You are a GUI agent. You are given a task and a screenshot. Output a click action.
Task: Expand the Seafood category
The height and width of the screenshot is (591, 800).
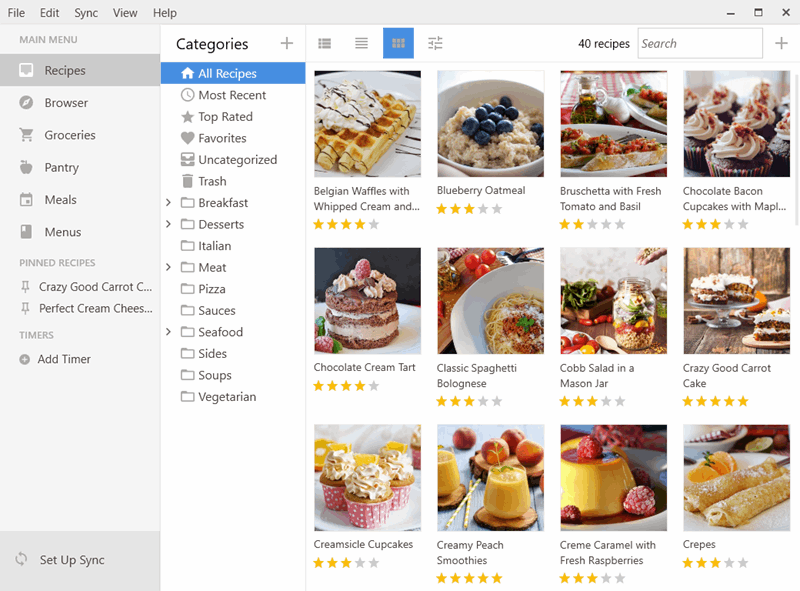coord(169,332)
